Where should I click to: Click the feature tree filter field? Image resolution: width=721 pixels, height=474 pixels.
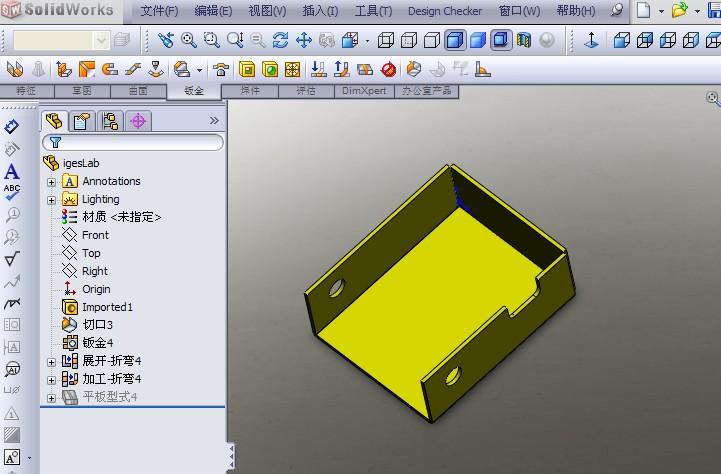[x=133, y=143]
